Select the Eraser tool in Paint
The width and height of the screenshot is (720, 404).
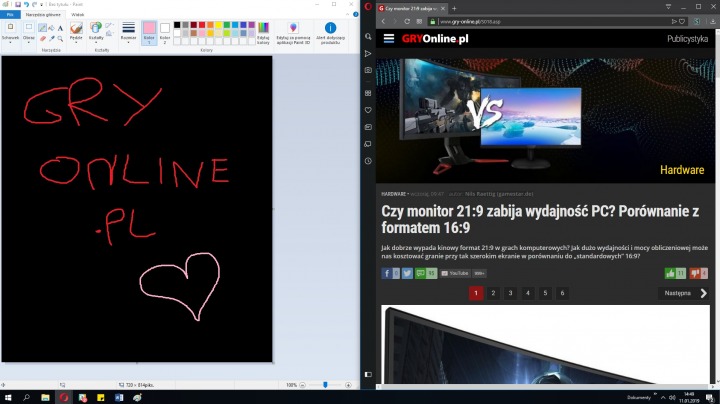coord(43,38)
